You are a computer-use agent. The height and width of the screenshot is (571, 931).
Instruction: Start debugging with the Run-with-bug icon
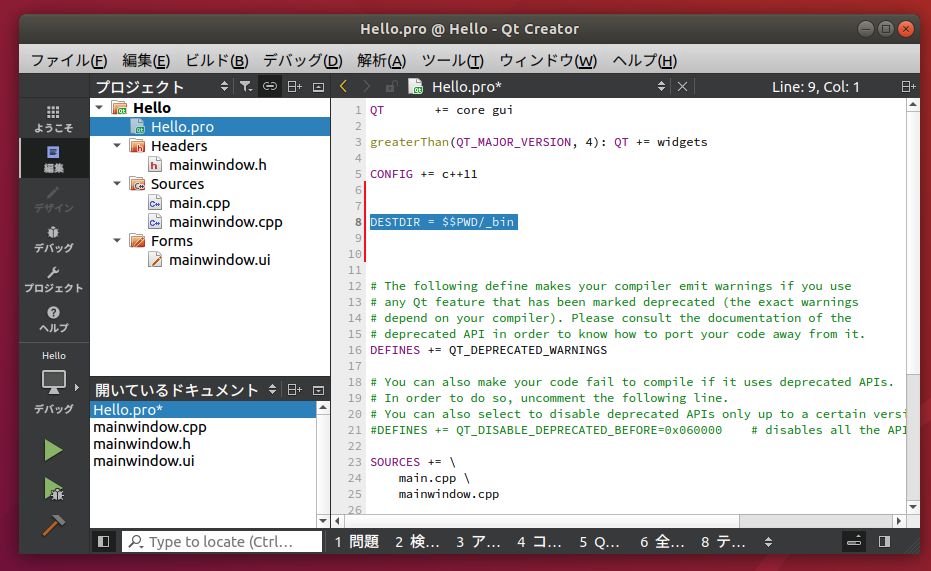(x=53, y=489)
